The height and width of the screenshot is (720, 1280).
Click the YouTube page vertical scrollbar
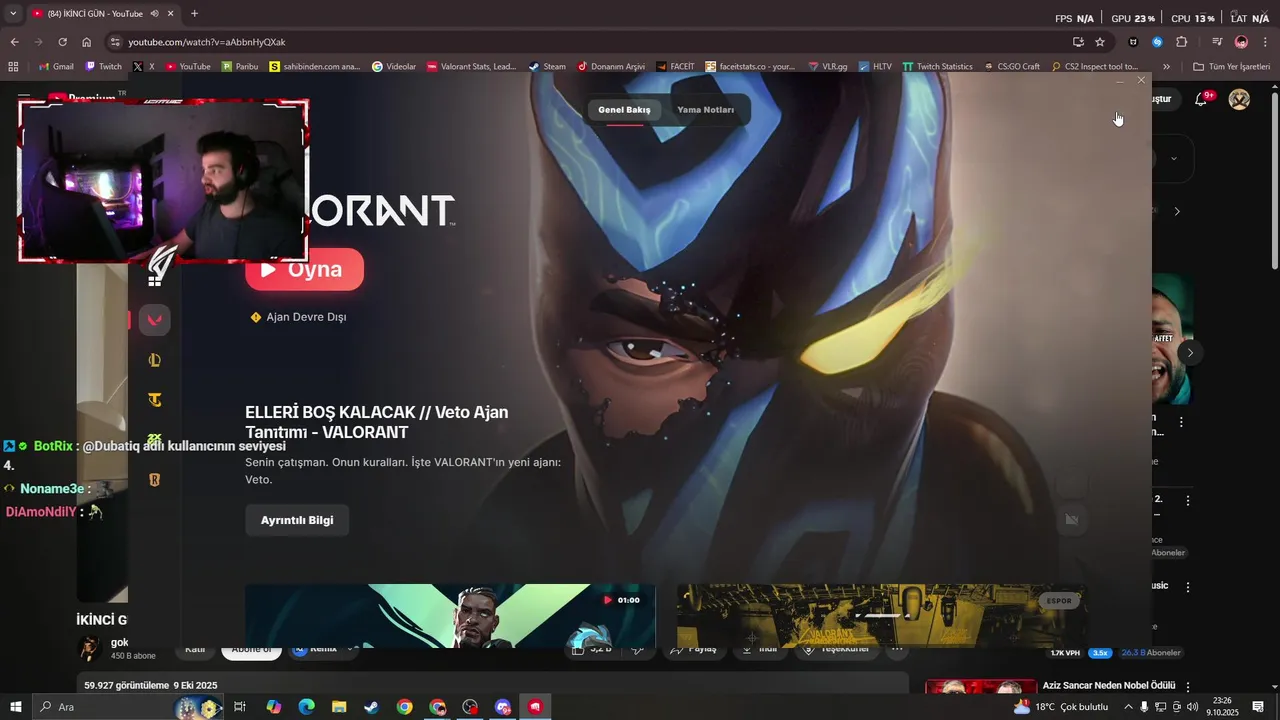click(1275, 180)
